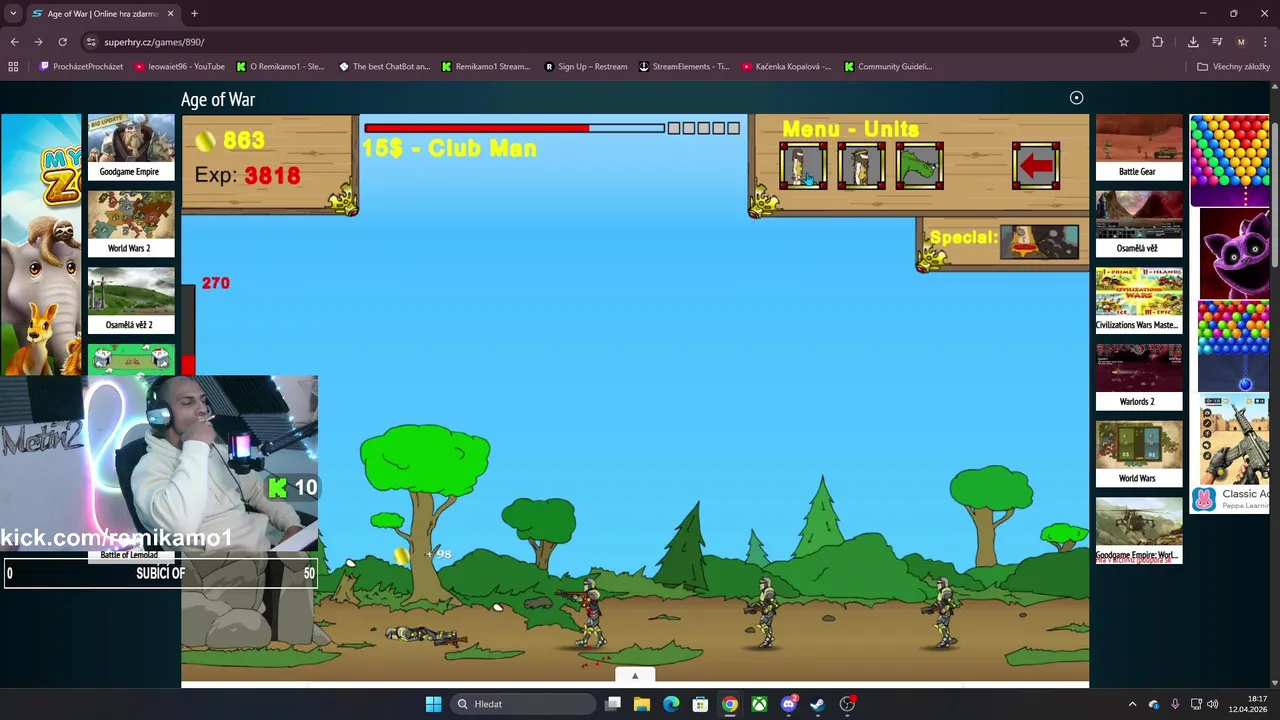Click the microphone tray icon

(x=1175, y=704)
